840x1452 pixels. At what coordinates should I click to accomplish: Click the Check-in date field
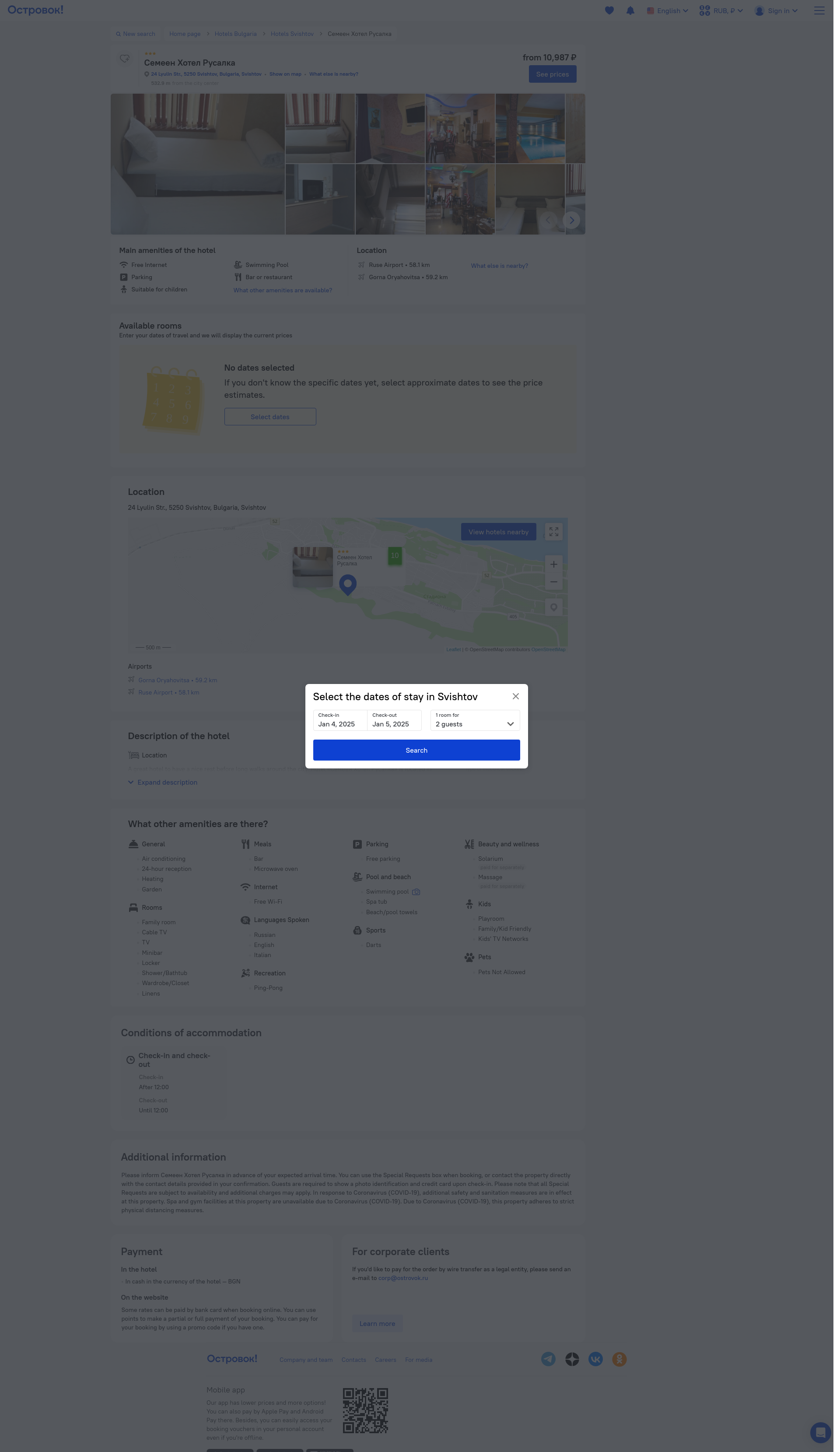coord(339,720)
